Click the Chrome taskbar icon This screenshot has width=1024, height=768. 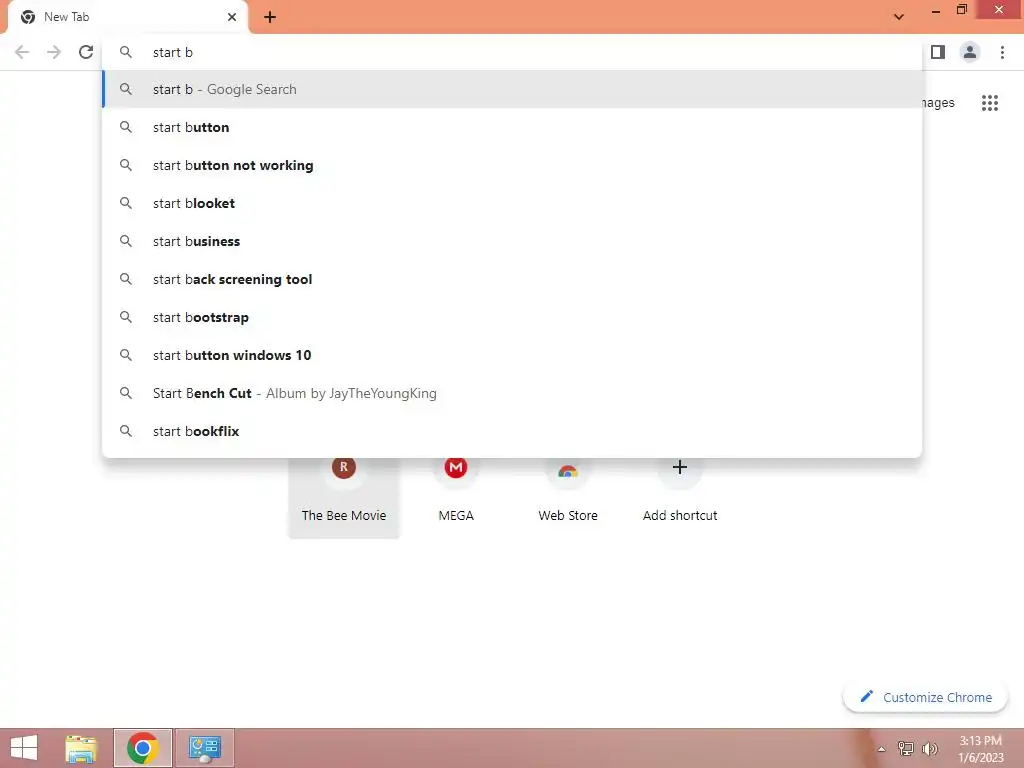(x=143, y=748)
